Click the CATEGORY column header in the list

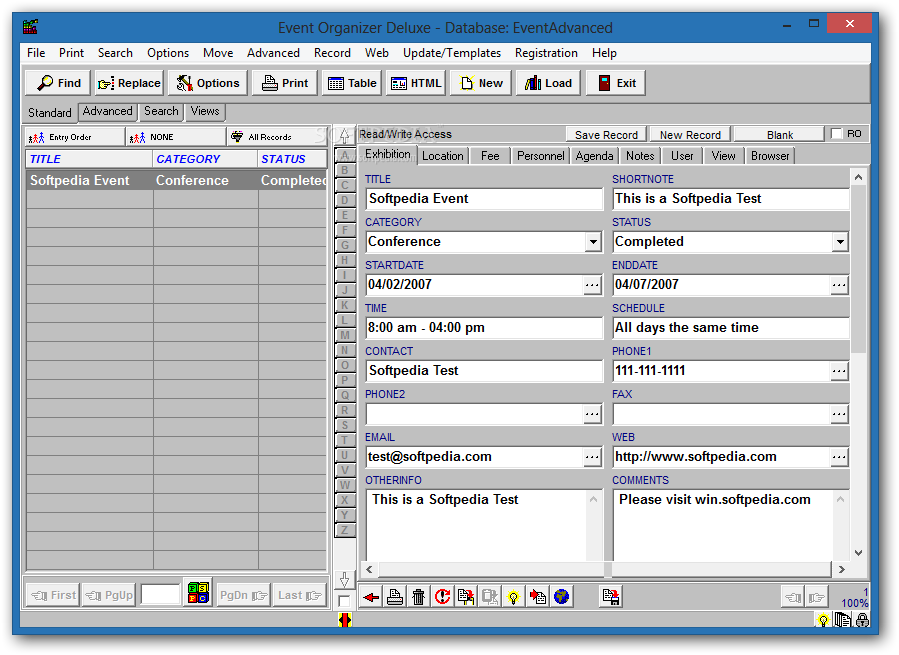(205, 159)
